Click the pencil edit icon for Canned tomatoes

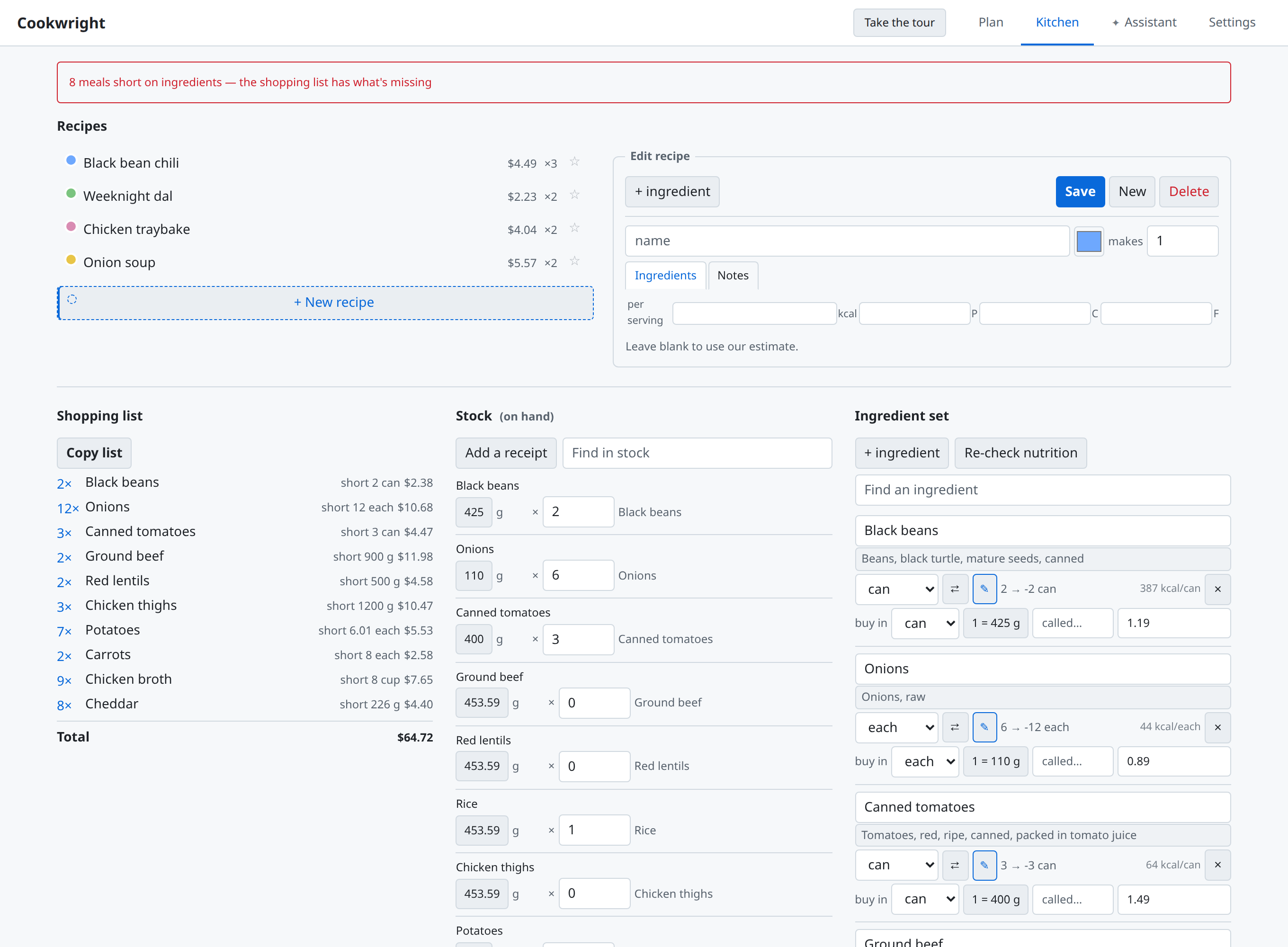tap(984, 866)
